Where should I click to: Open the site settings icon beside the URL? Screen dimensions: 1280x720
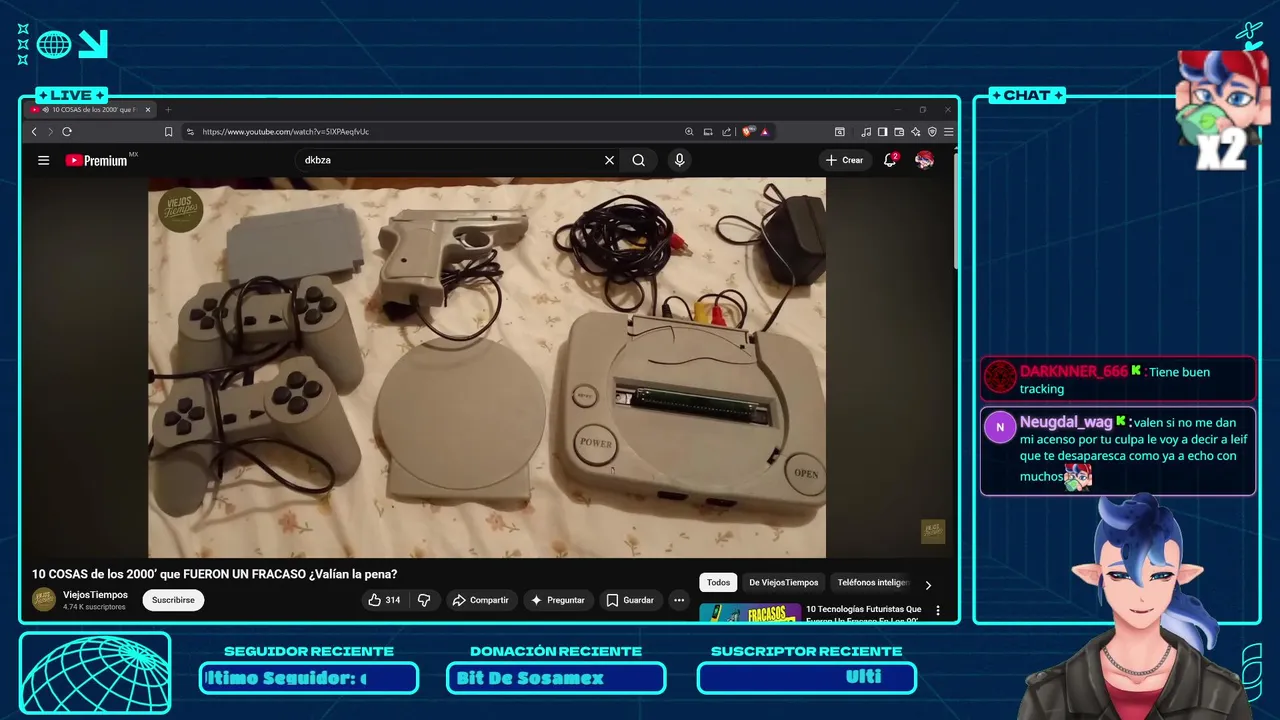coord(190,132)
